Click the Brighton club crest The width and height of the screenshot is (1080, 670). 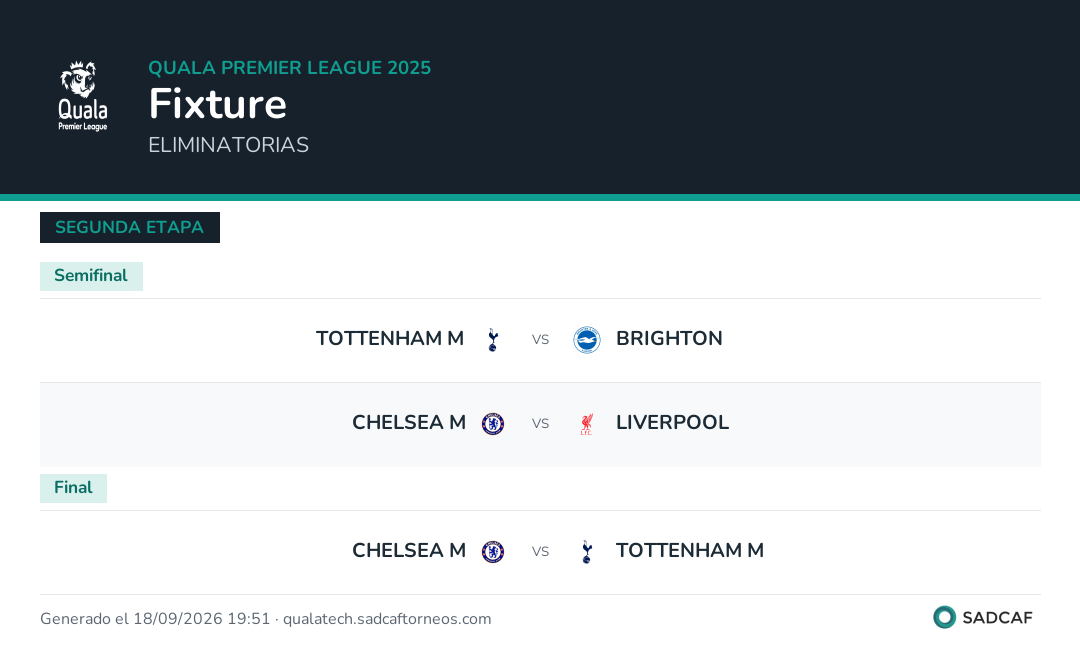coord(587,339)
